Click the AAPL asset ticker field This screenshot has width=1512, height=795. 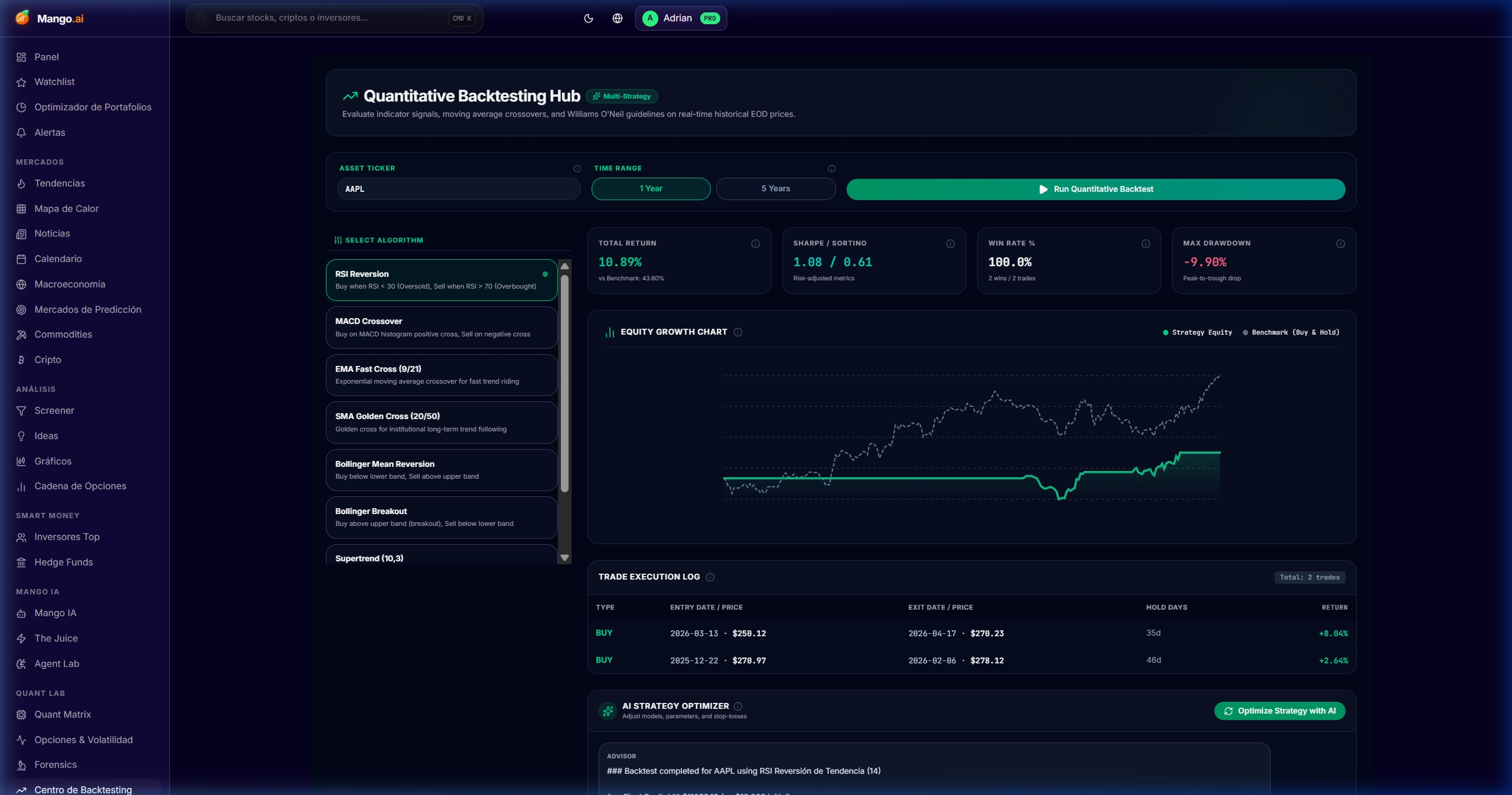[459, 189]
